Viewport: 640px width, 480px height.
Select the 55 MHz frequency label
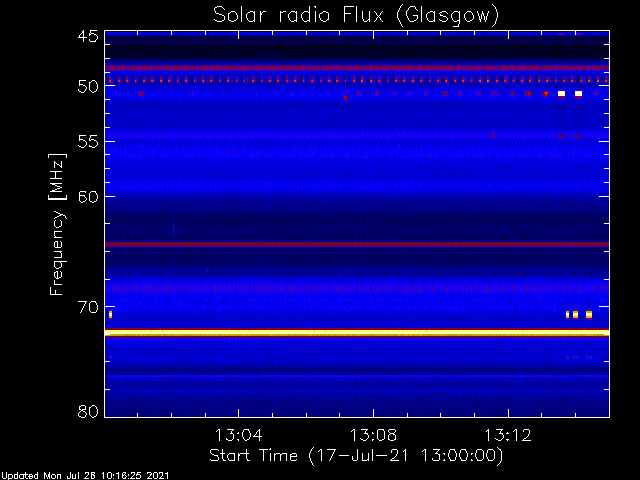point(88,142)
